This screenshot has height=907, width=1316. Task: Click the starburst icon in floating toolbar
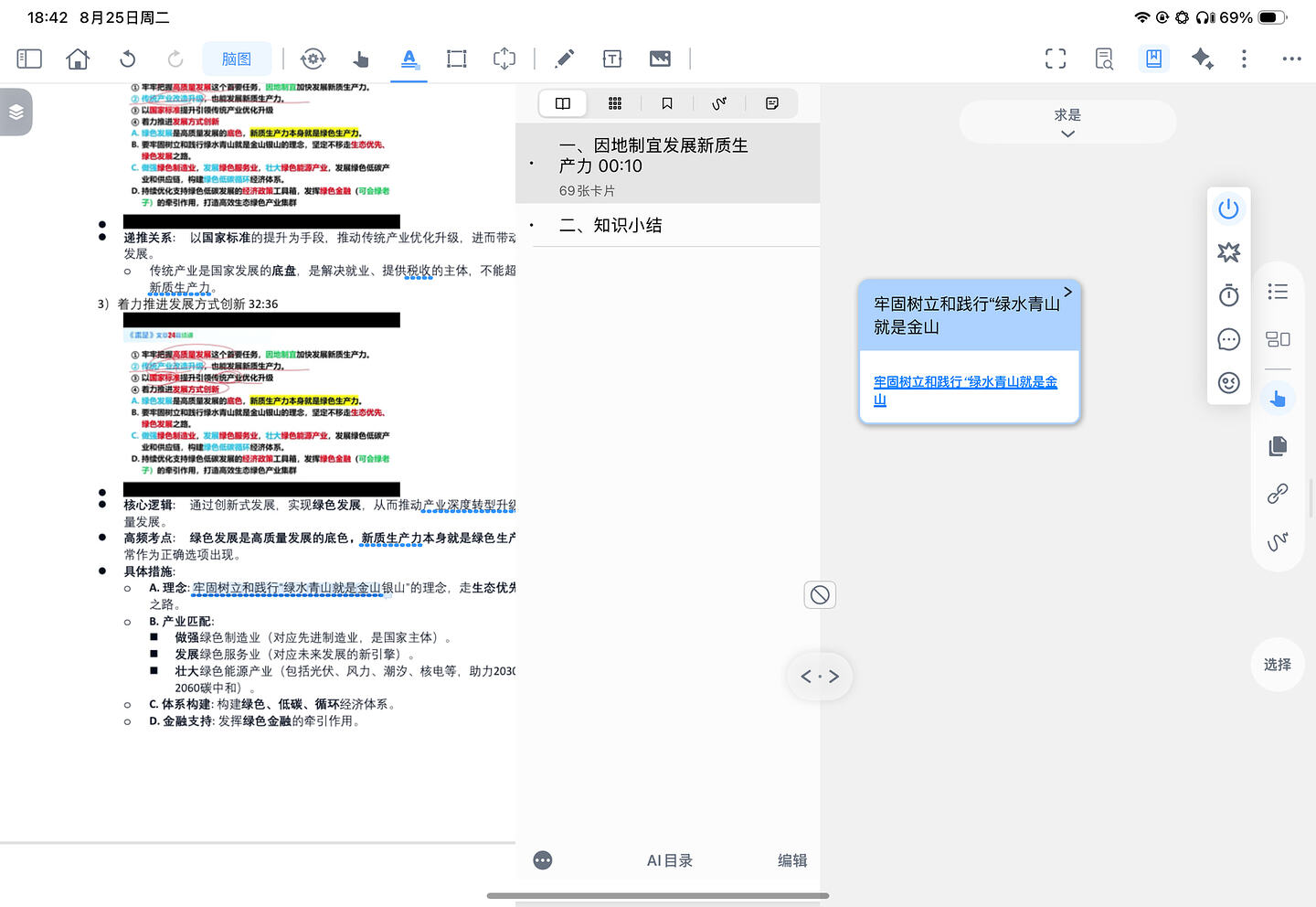point(1229,252)
